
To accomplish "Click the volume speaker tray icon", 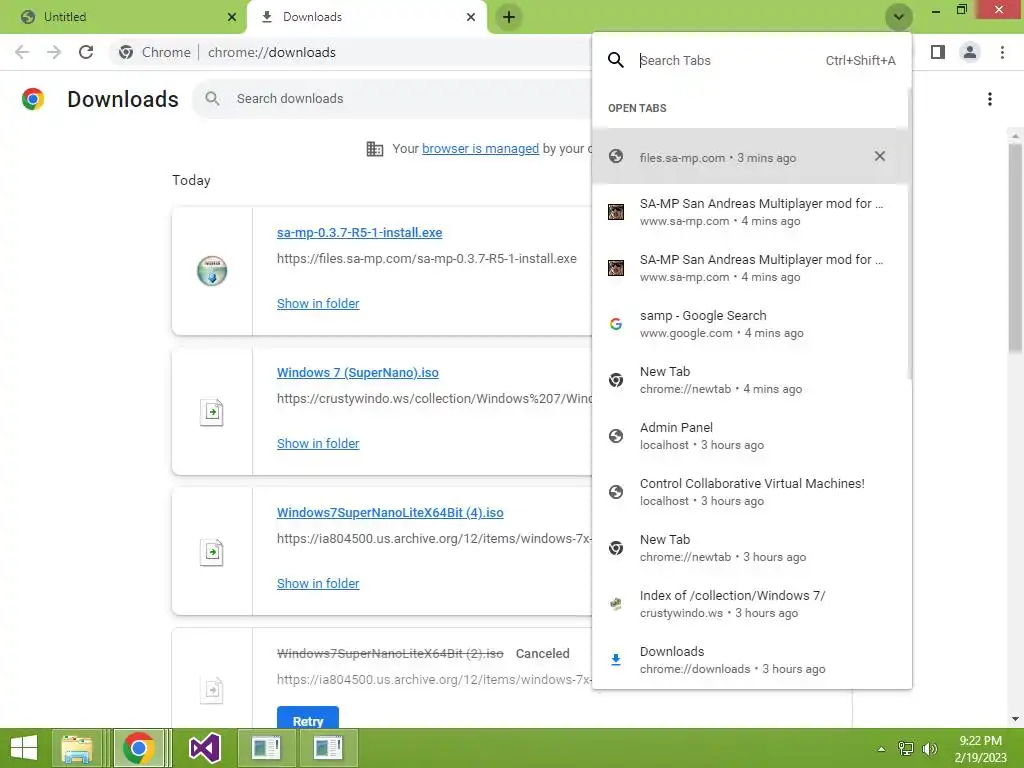I will [929, 749].
